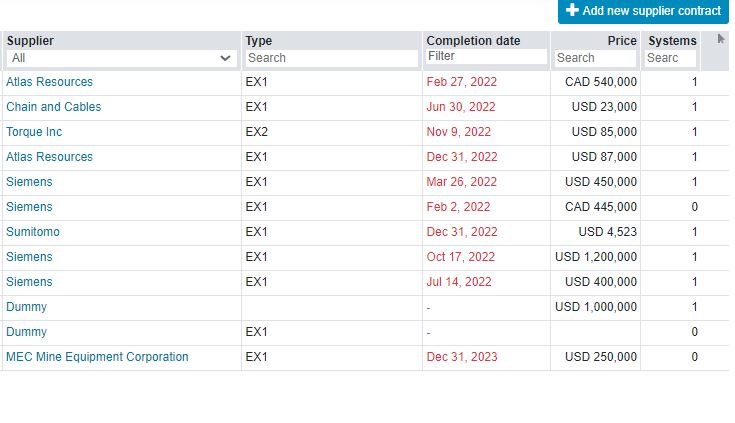This screenshot has width=735, height=423.
Task: Click the Systems search field
Action: (670, 58)
